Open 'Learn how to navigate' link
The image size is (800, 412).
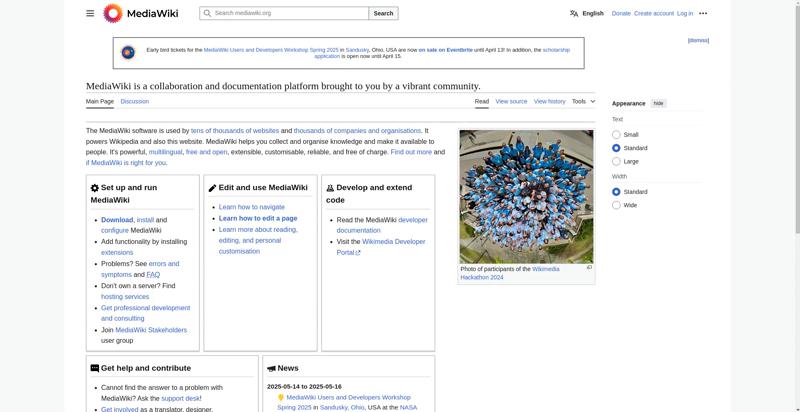click(252, 207)
